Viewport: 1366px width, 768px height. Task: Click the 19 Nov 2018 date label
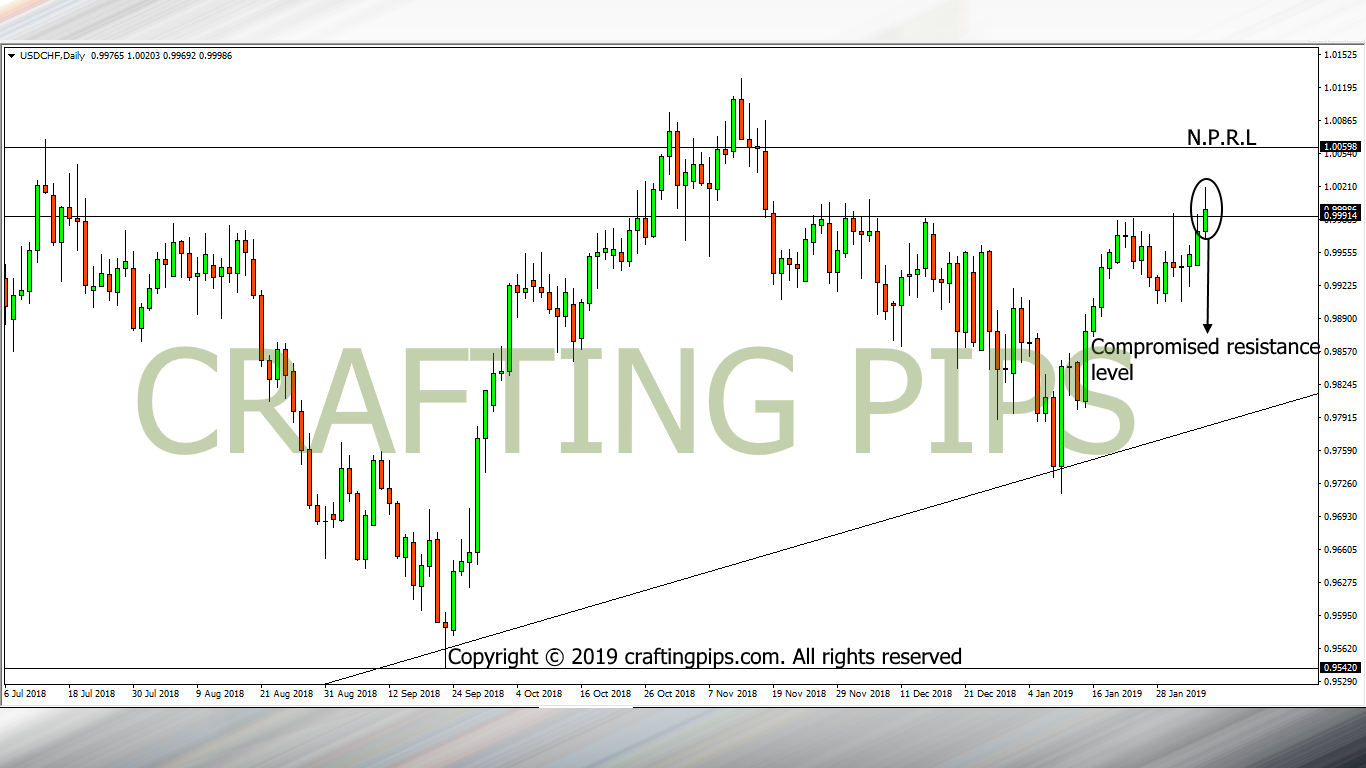(797, 693)
